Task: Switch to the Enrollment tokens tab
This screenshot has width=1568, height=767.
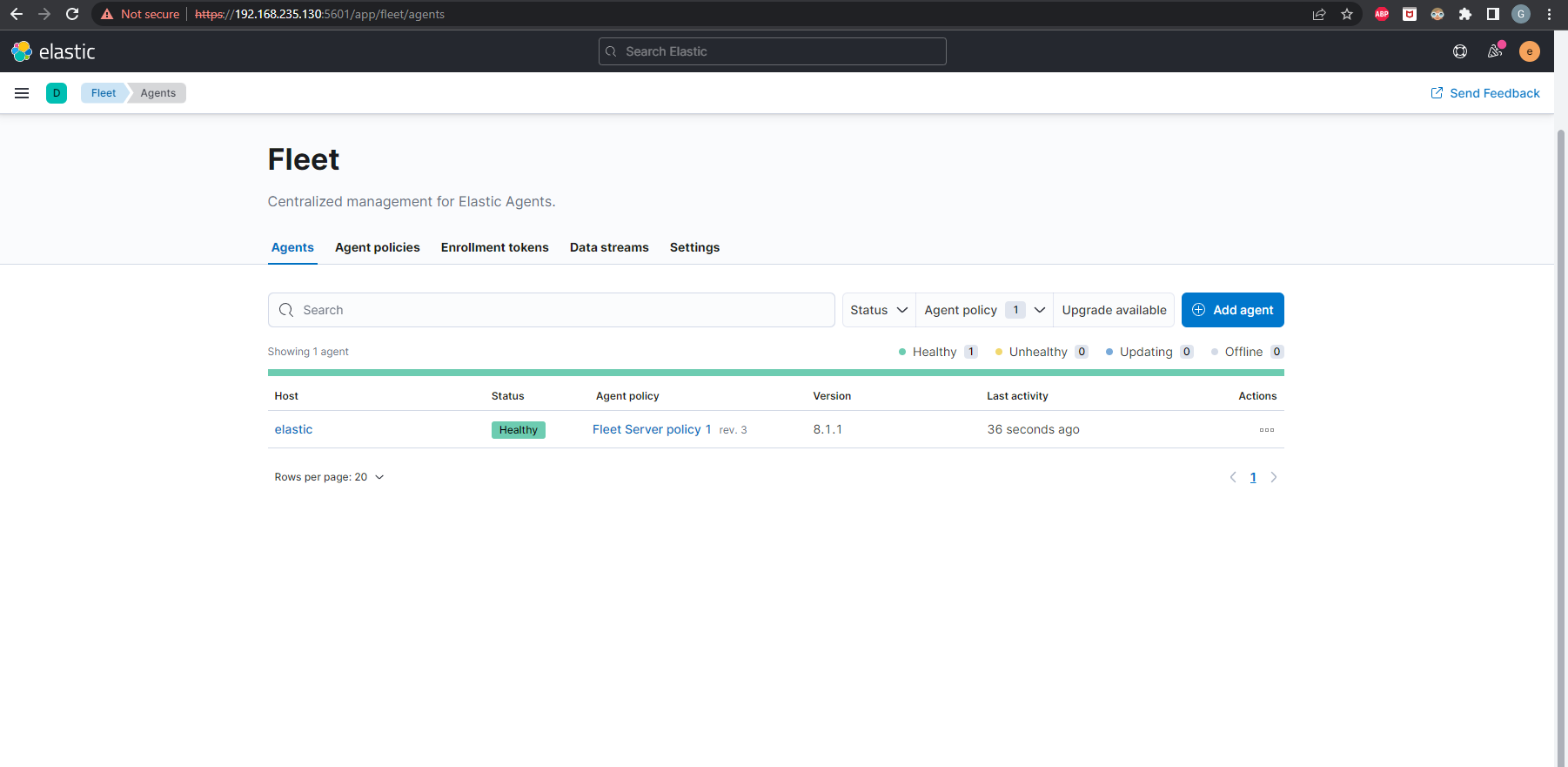Action: click(x=494, y=247)
